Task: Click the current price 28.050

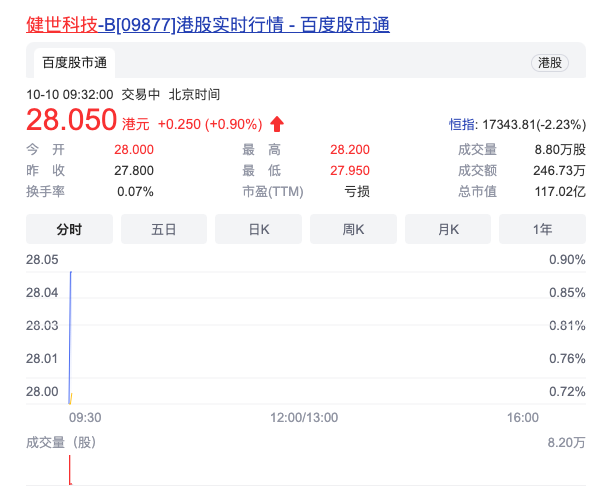Action: [71, 121]
